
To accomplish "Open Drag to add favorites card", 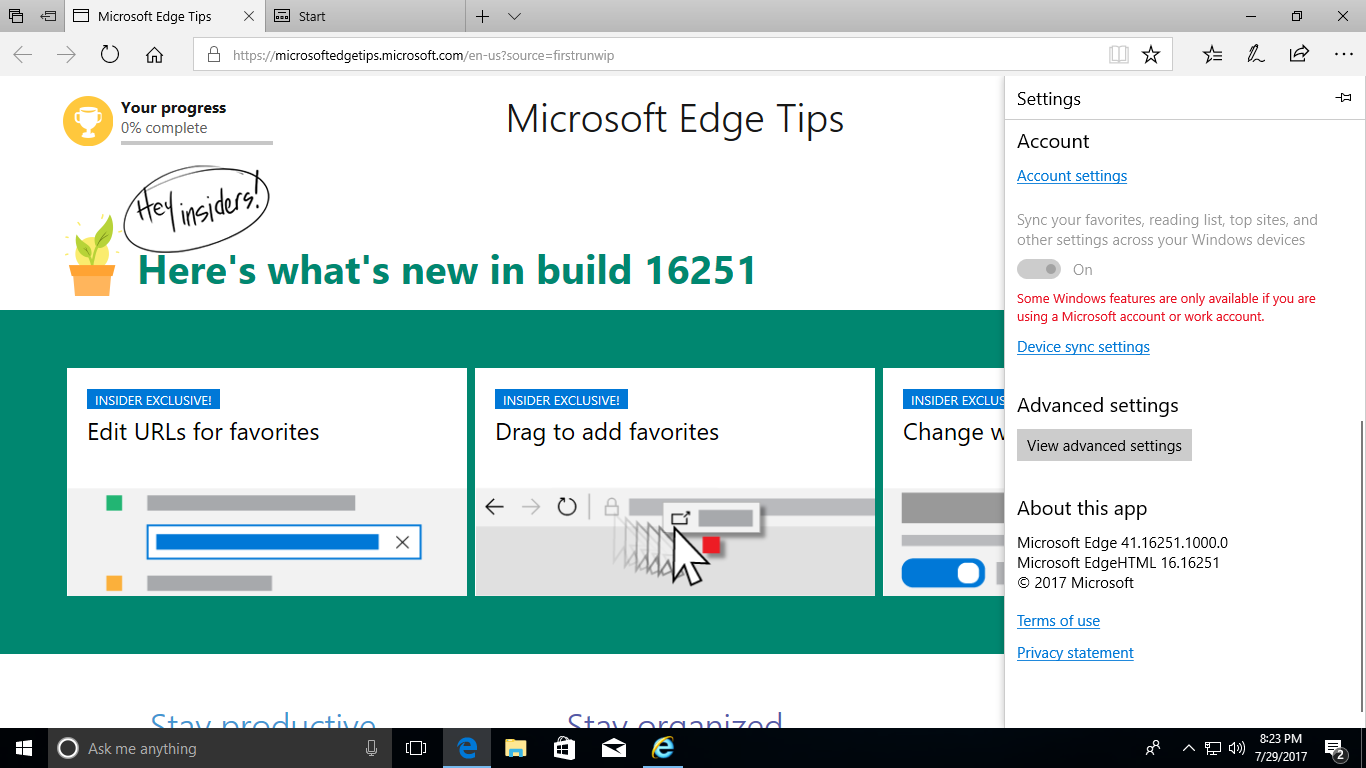I will pyautogui.click(x=675, y=482).
